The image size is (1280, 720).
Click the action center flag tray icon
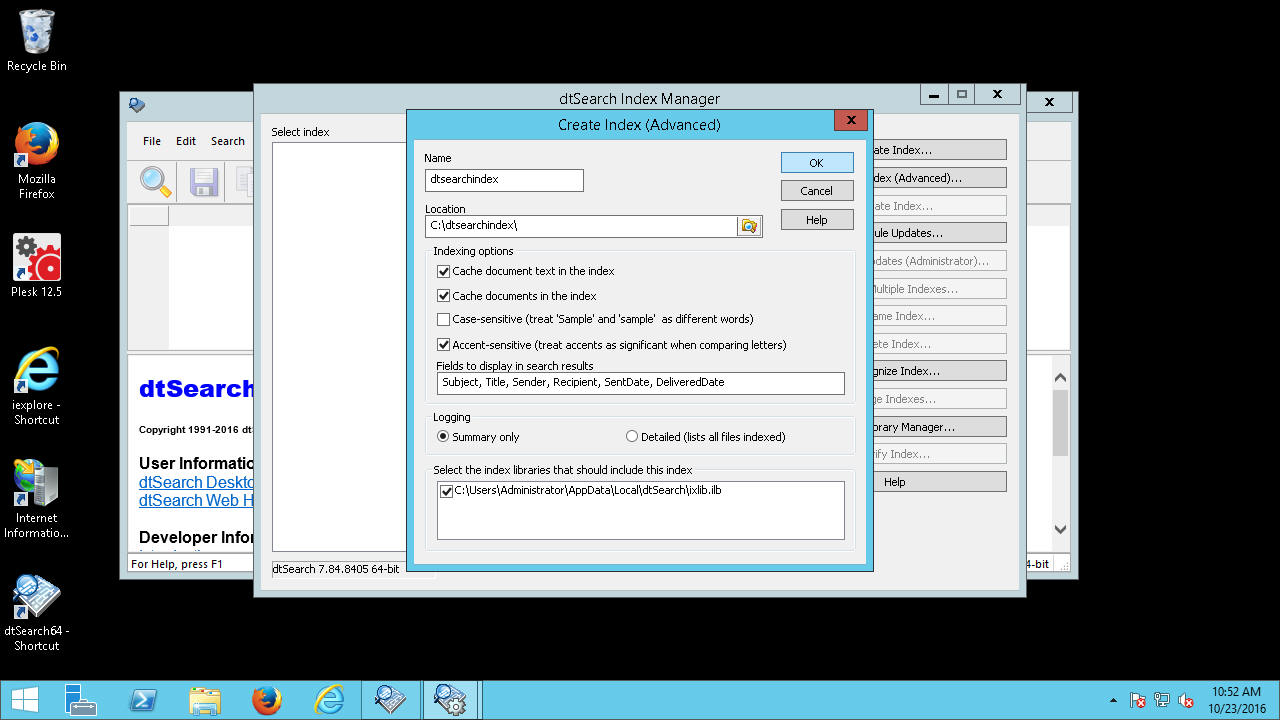click(1138, 700)
